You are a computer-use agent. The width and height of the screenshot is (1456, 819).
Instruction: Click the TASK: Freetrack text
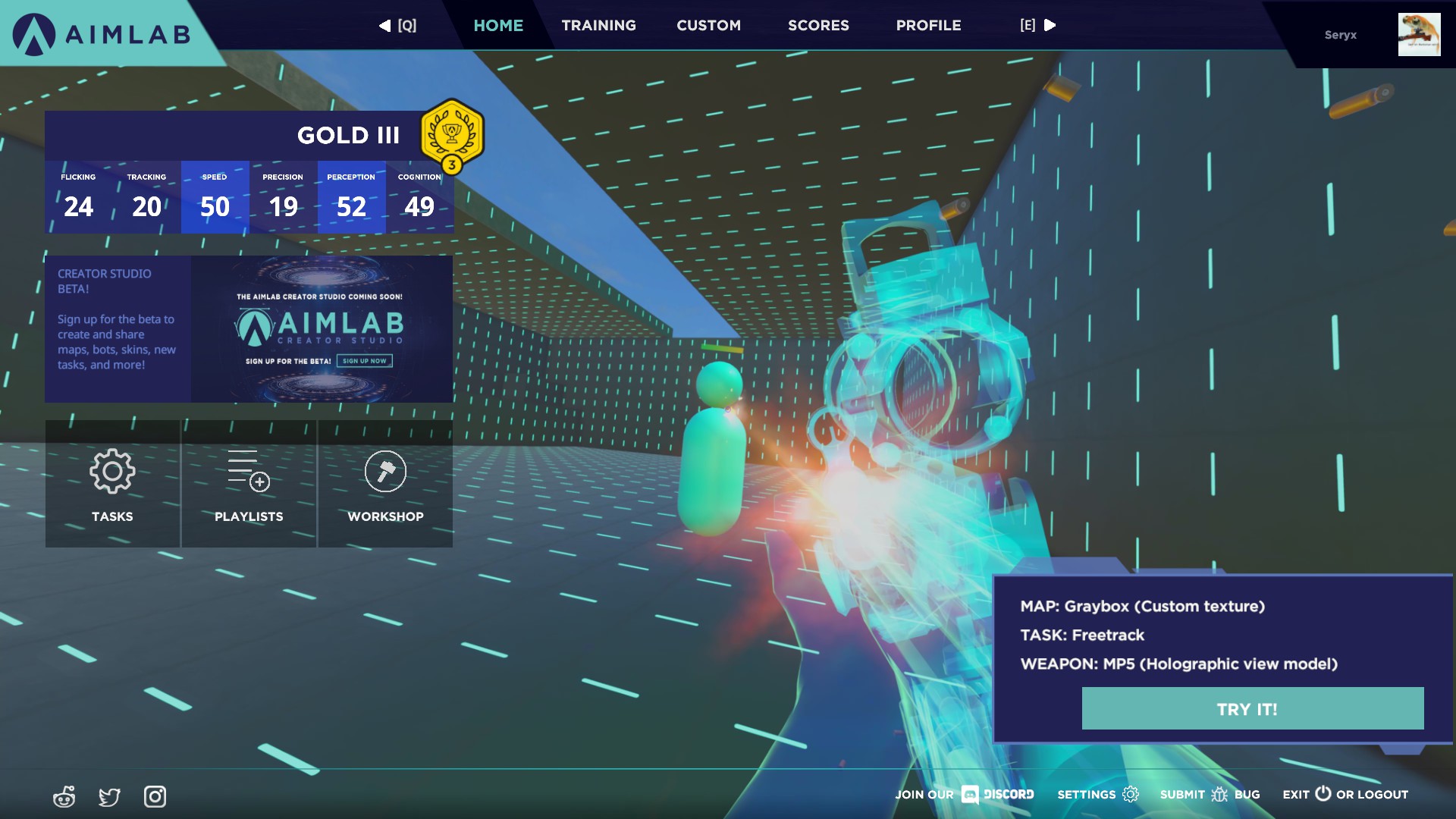coord(1082,635)
